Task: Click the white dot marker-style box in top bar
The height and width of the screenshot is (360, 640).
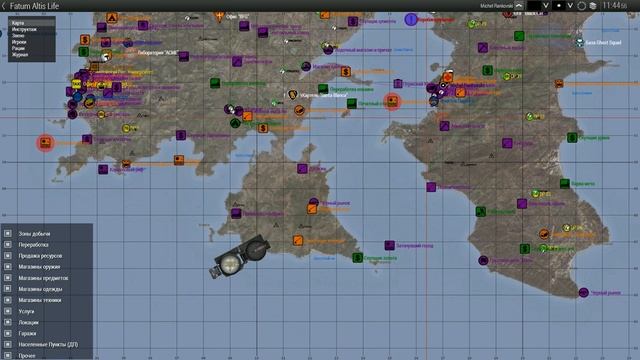Action: (x=559, y=6)
